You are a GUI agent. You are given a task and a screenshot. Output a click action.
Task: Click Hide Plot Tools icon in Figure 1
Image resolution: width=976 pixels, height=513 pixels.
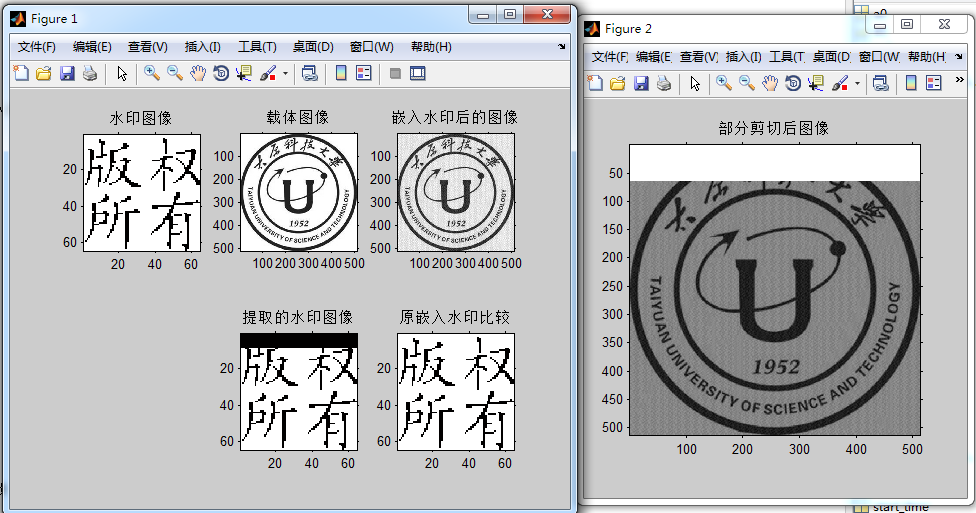[x=395, y=73]
